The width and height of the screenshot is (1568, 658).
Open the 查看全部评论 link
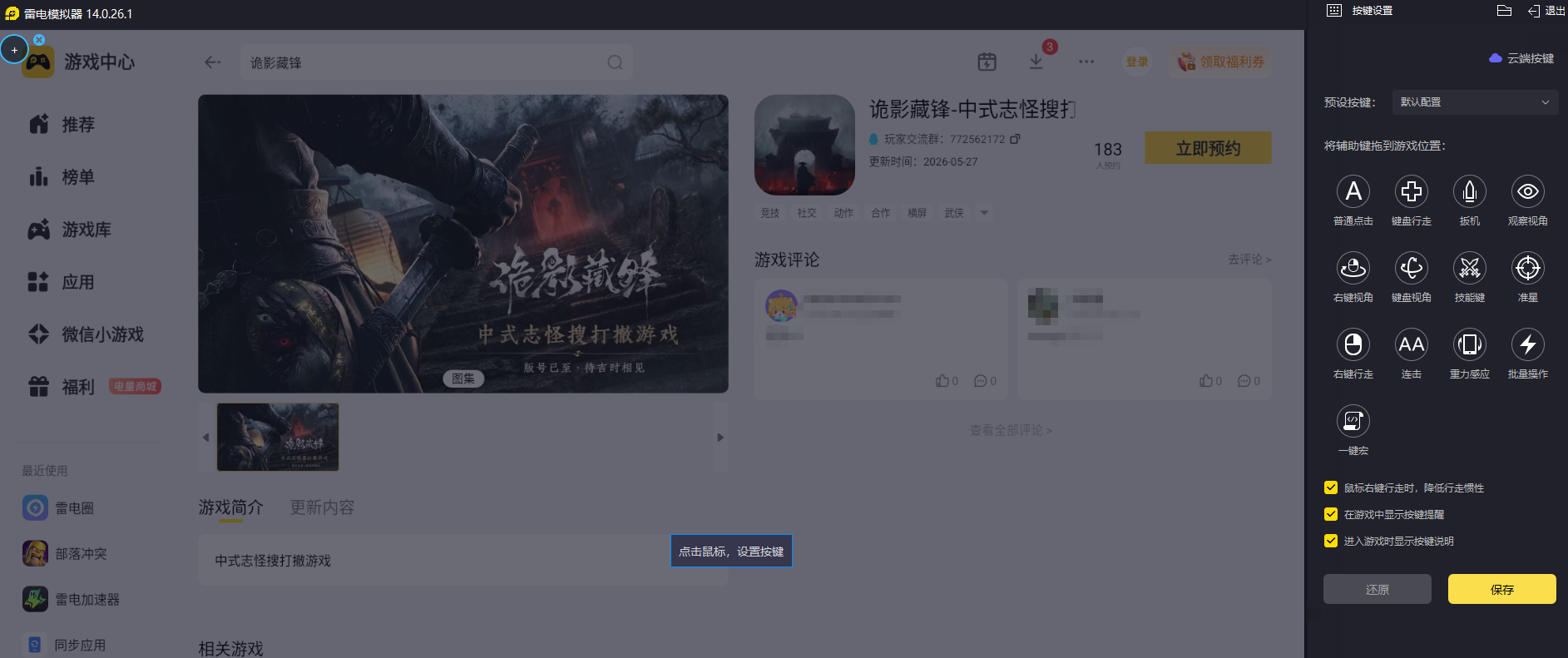1011,430
